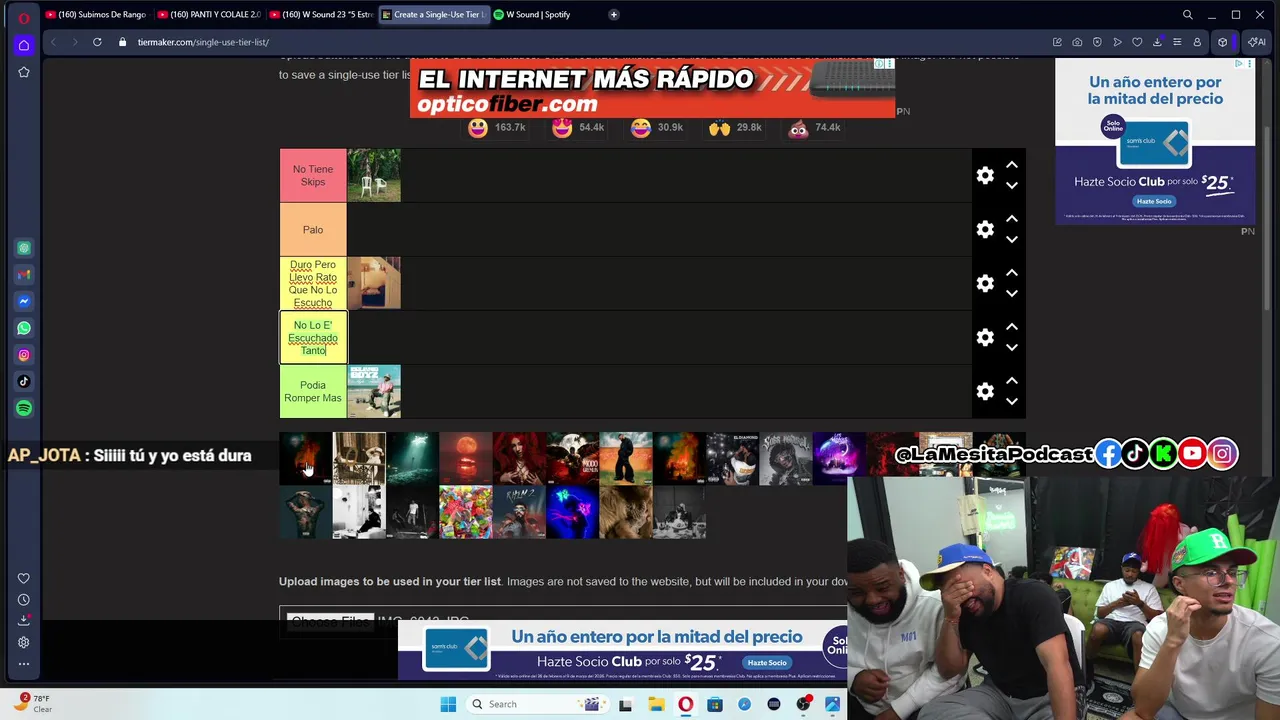This screenshot has width=1280, height=720.
Task: Select white chairs album in No Tiene Skips
Action: coord(374,176)
